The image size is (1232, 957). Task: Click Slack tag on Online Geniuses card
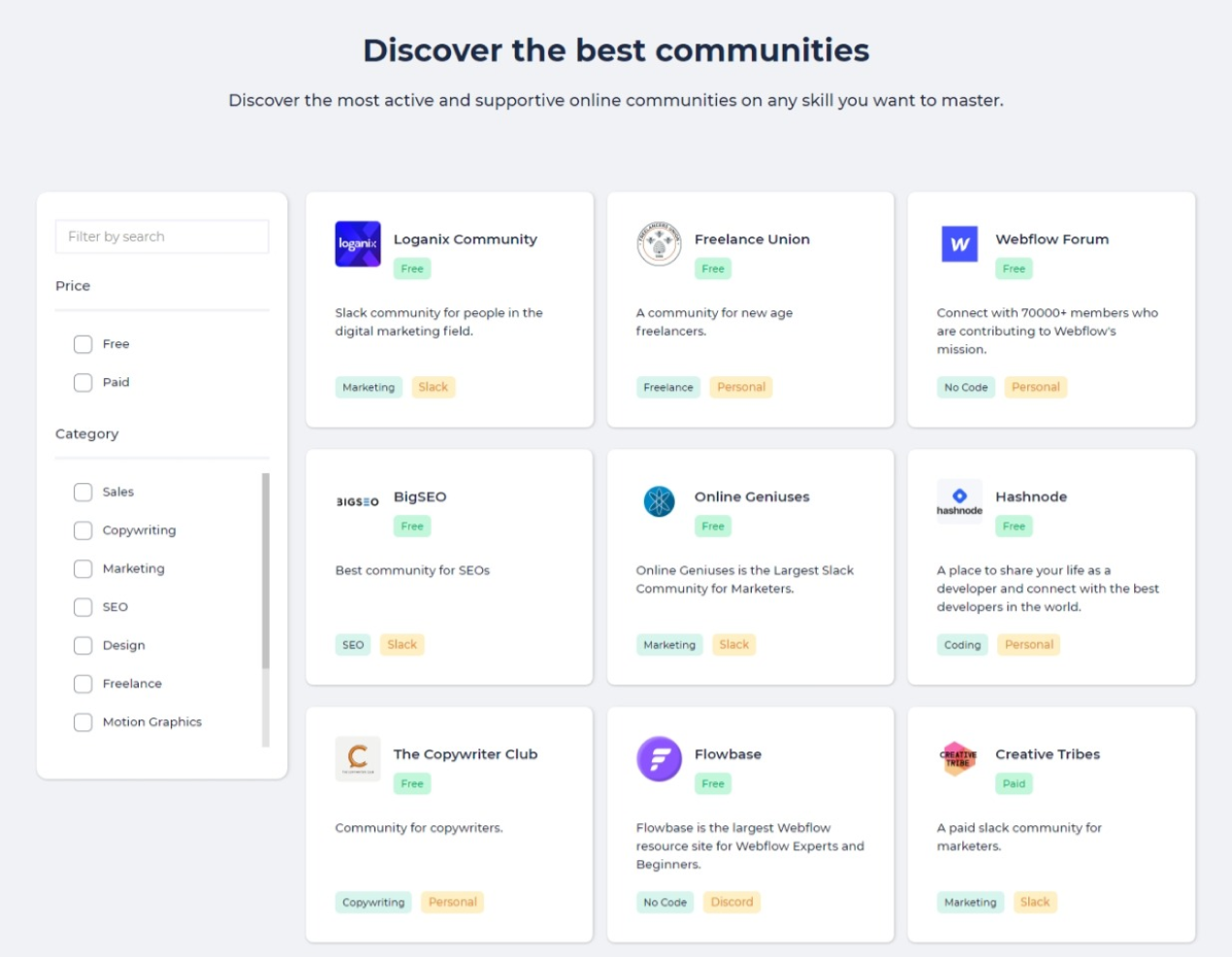pyautogui.click(x=734, y=645)
